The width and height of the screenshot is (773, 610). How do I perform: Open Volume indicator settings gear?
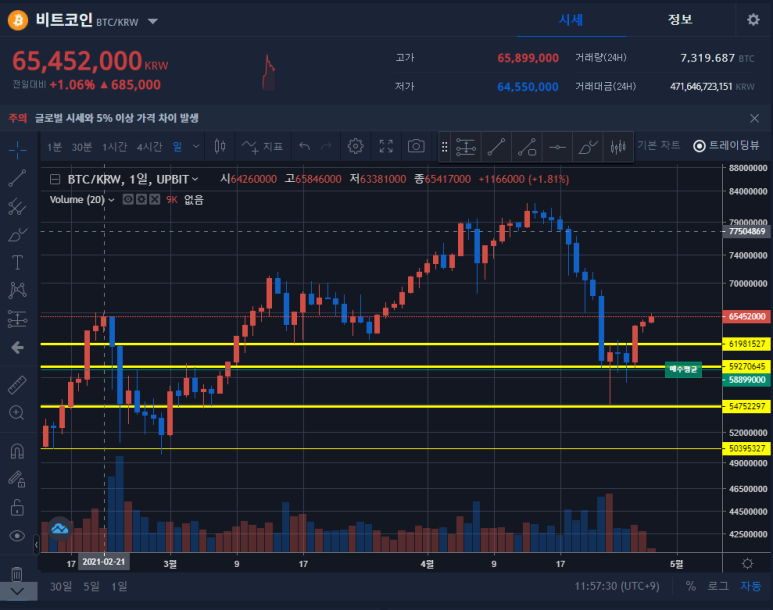coord(141,199)
